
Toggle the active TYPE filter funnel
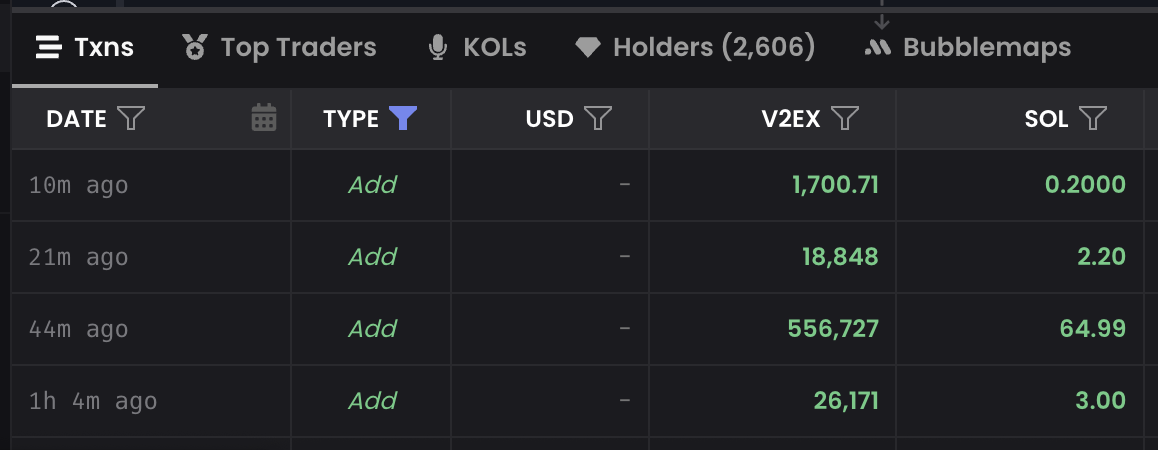click(x=402, y=118)
